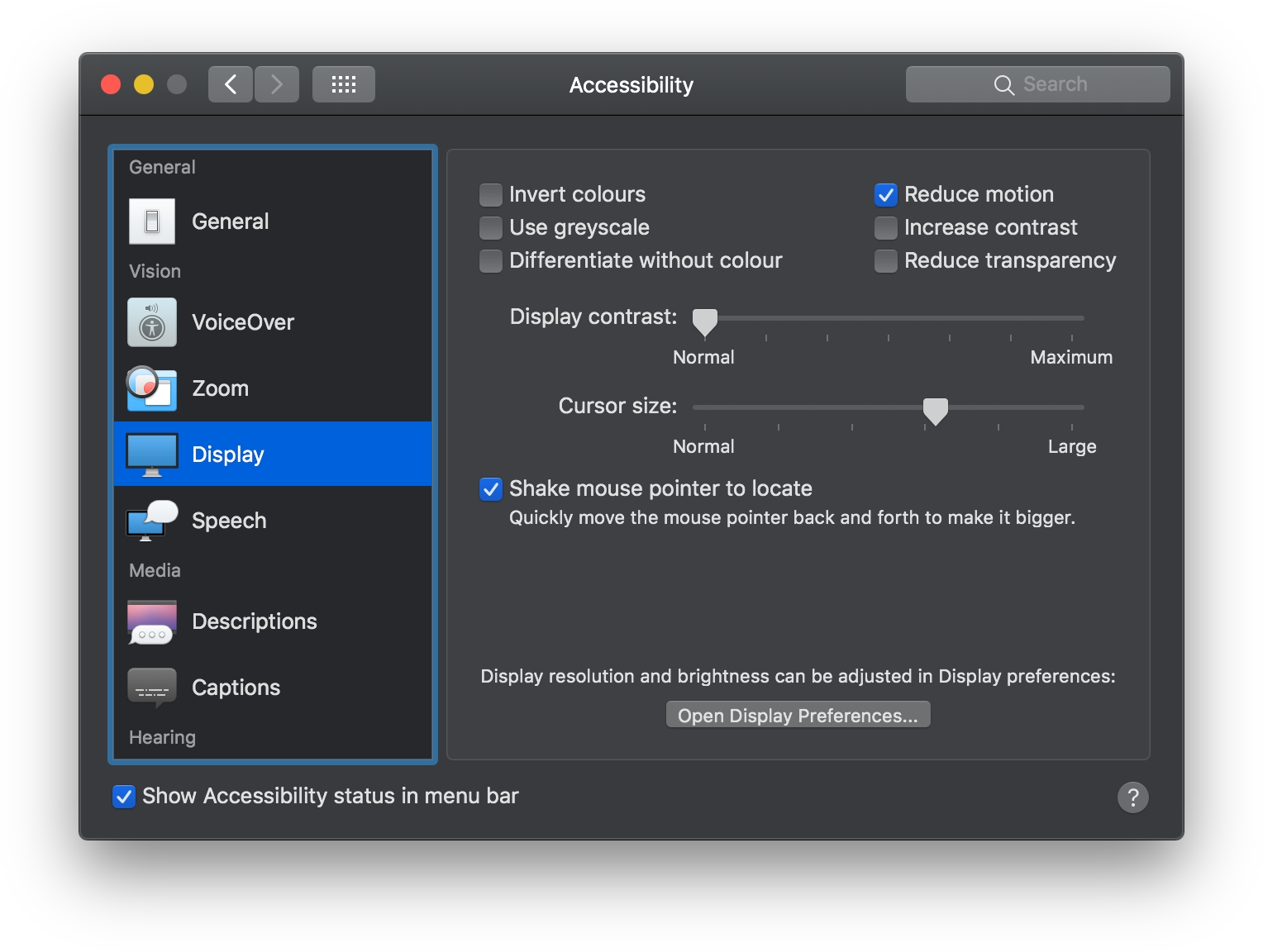The image size is (1263, 952).
Task: Untick Reduce motion checkbox
Action: [886, 195]
